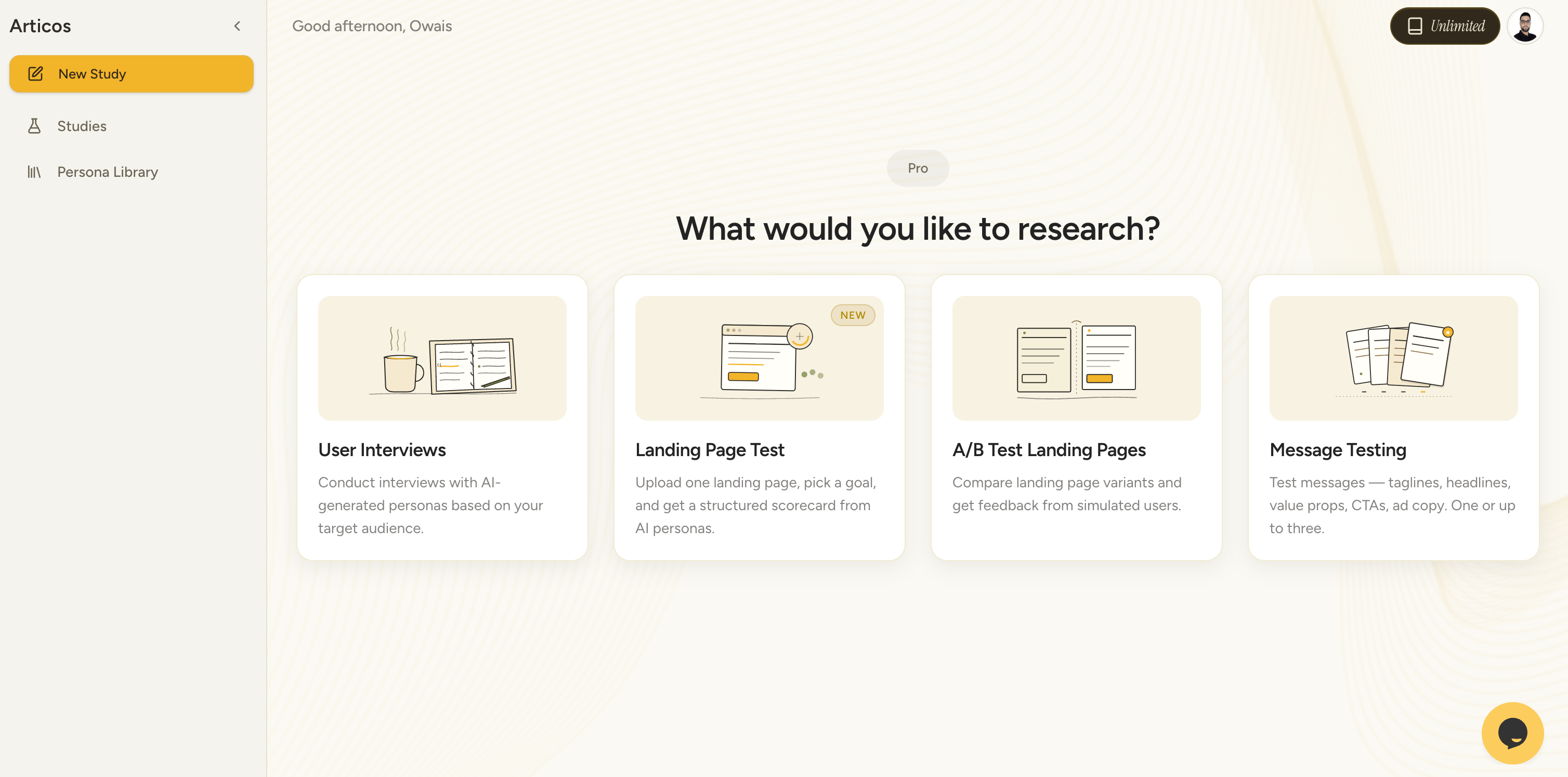Image resolution: width=1568 pixels, height=777 pixels.
Task: Open the Persona Library books icon
Action: (34, 172)
